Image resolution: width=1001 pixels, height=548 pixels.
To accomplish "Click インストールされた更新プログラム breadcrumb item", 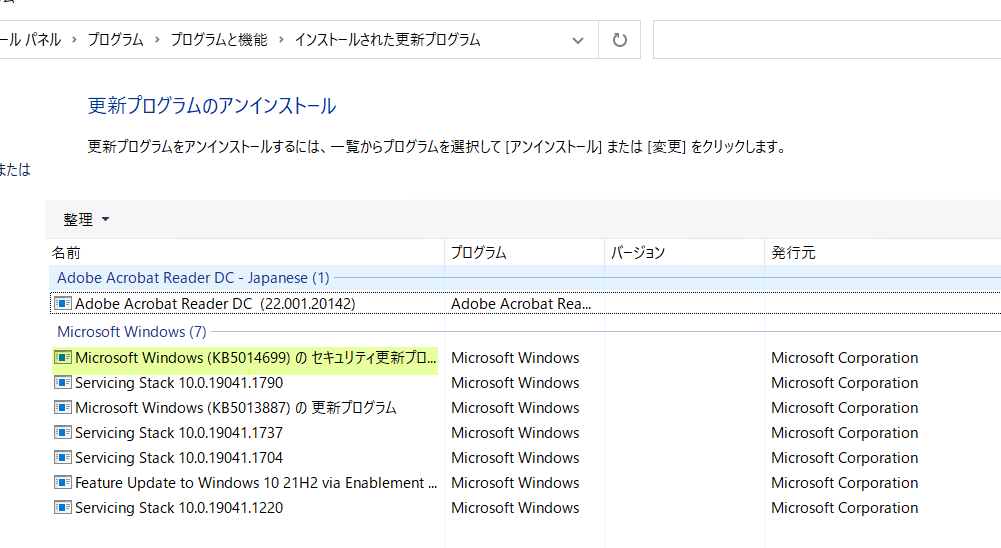I will pyautogui.click(x=388, y=40).
